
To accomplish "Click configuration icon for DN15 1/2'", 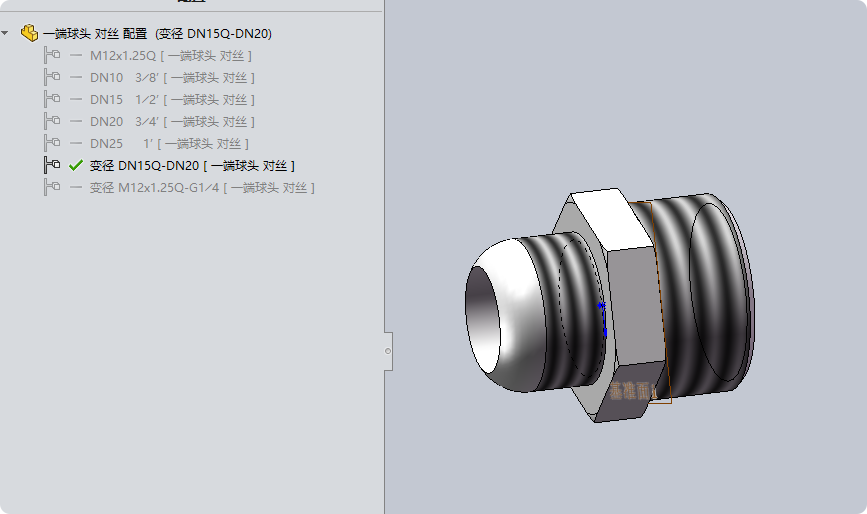I will pos(53,99).
